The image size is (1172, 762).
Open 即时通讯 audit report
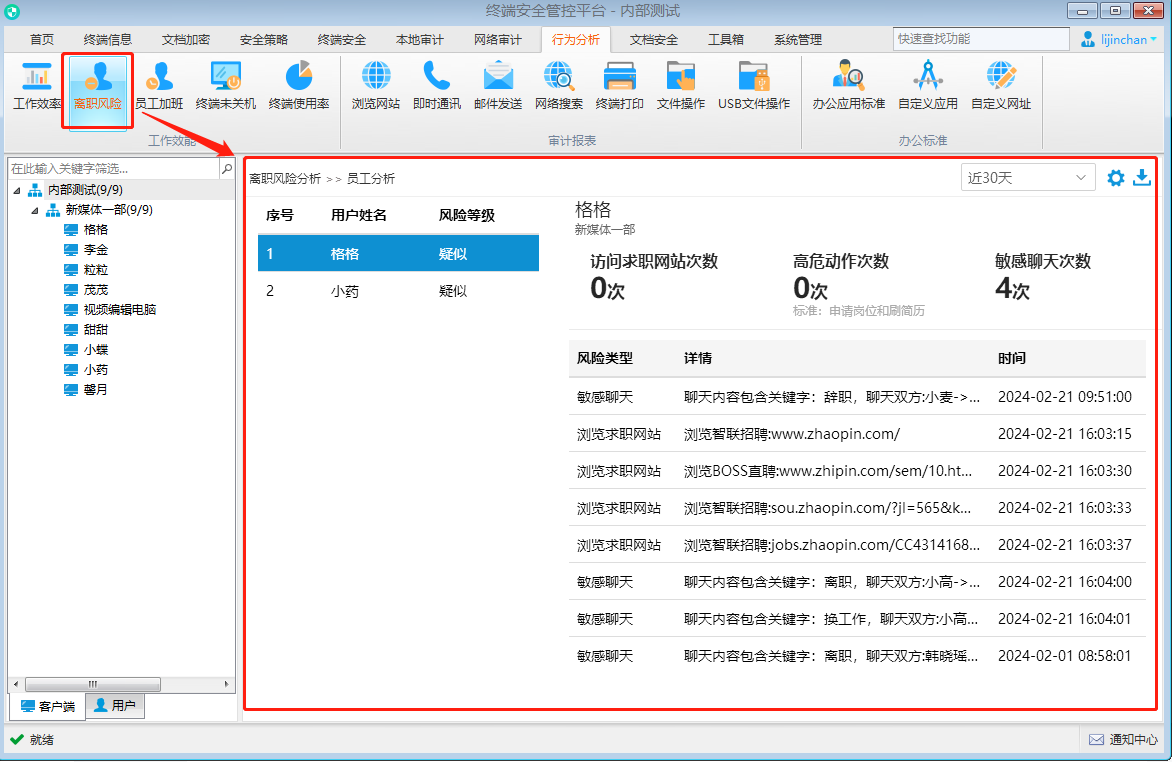tap(437, 87)
